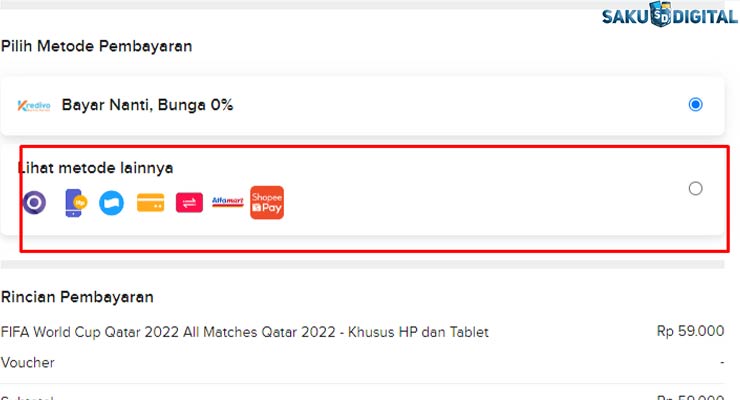Image resolution: width=740 pixels, height=400 pixels.
Task: Select the red bank transfer arrows icon
Action: click(189, 203)
